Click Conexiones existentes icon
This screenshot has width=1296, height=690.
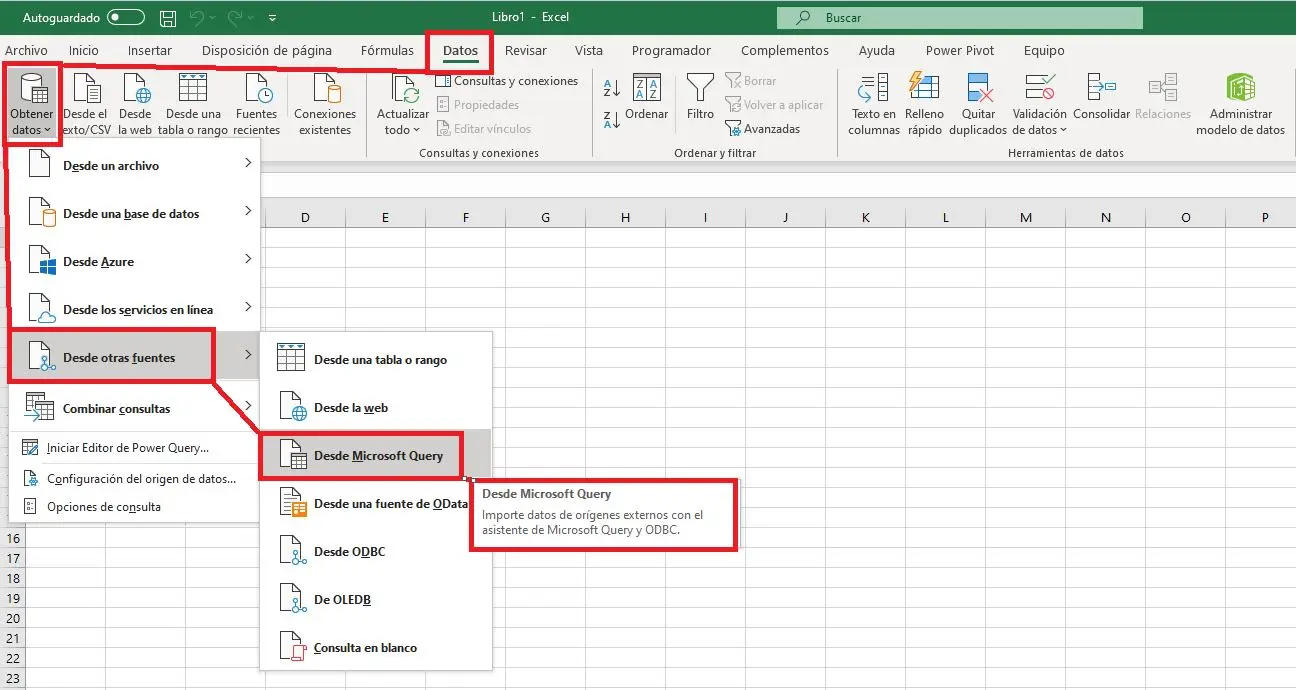tap(325, 90)
